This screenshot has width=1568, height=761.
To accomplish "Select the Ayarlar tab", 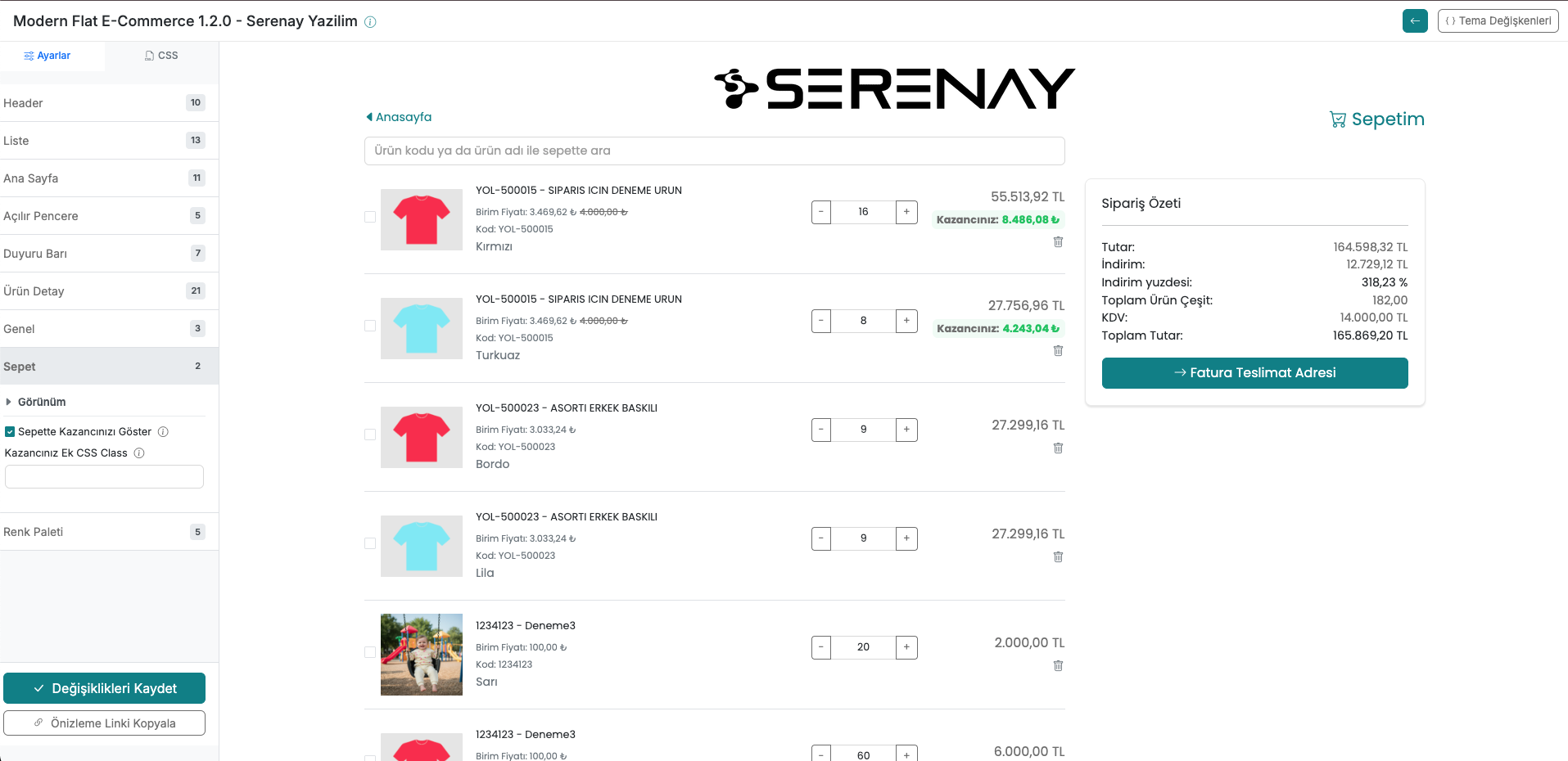I will pos(47,56).
